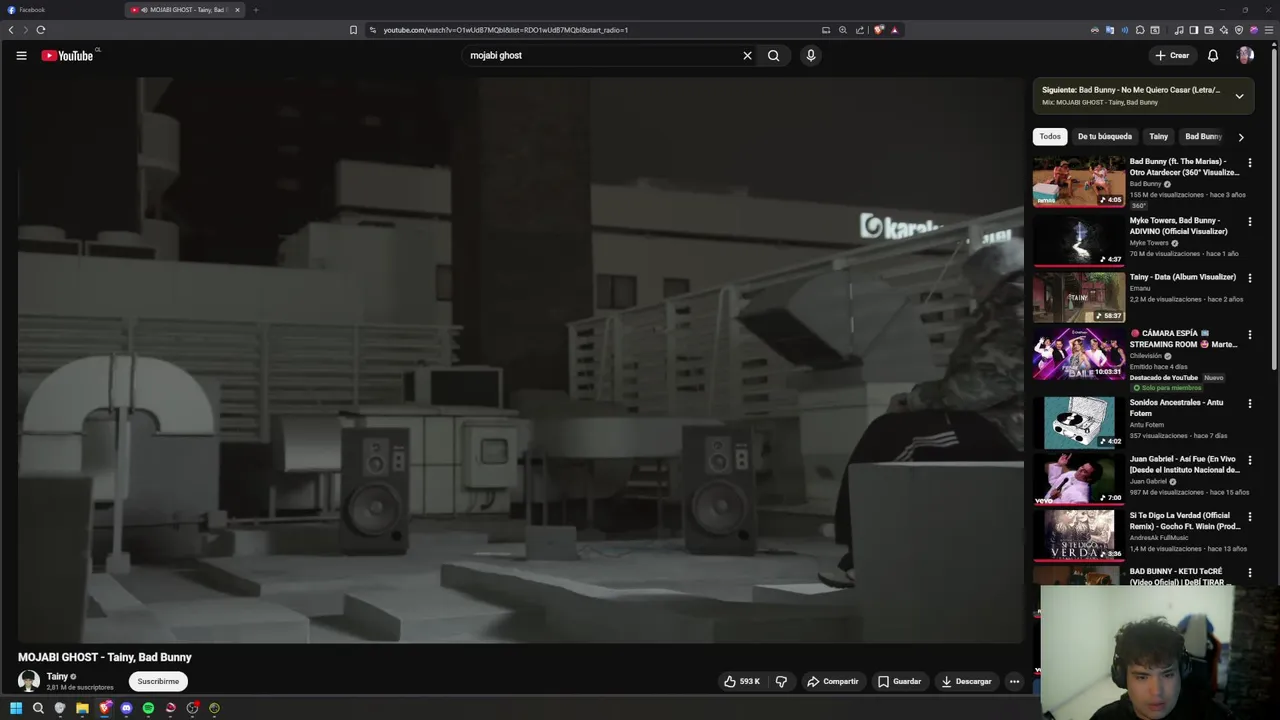Subscribe with the Suscribirme button
This screenshot has height=720, width=1280.
158,681
